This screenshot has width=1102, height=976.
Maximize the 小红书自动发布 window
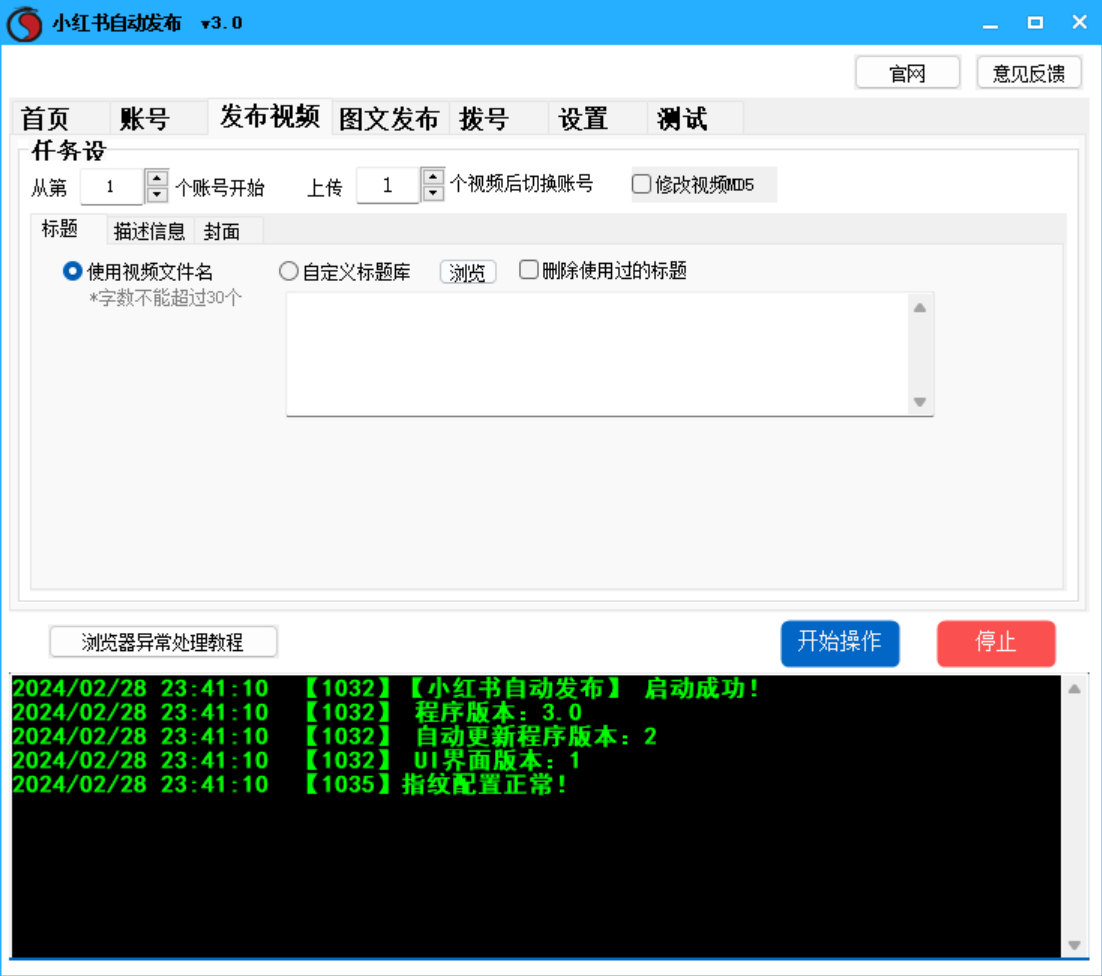click(1035, 23)
